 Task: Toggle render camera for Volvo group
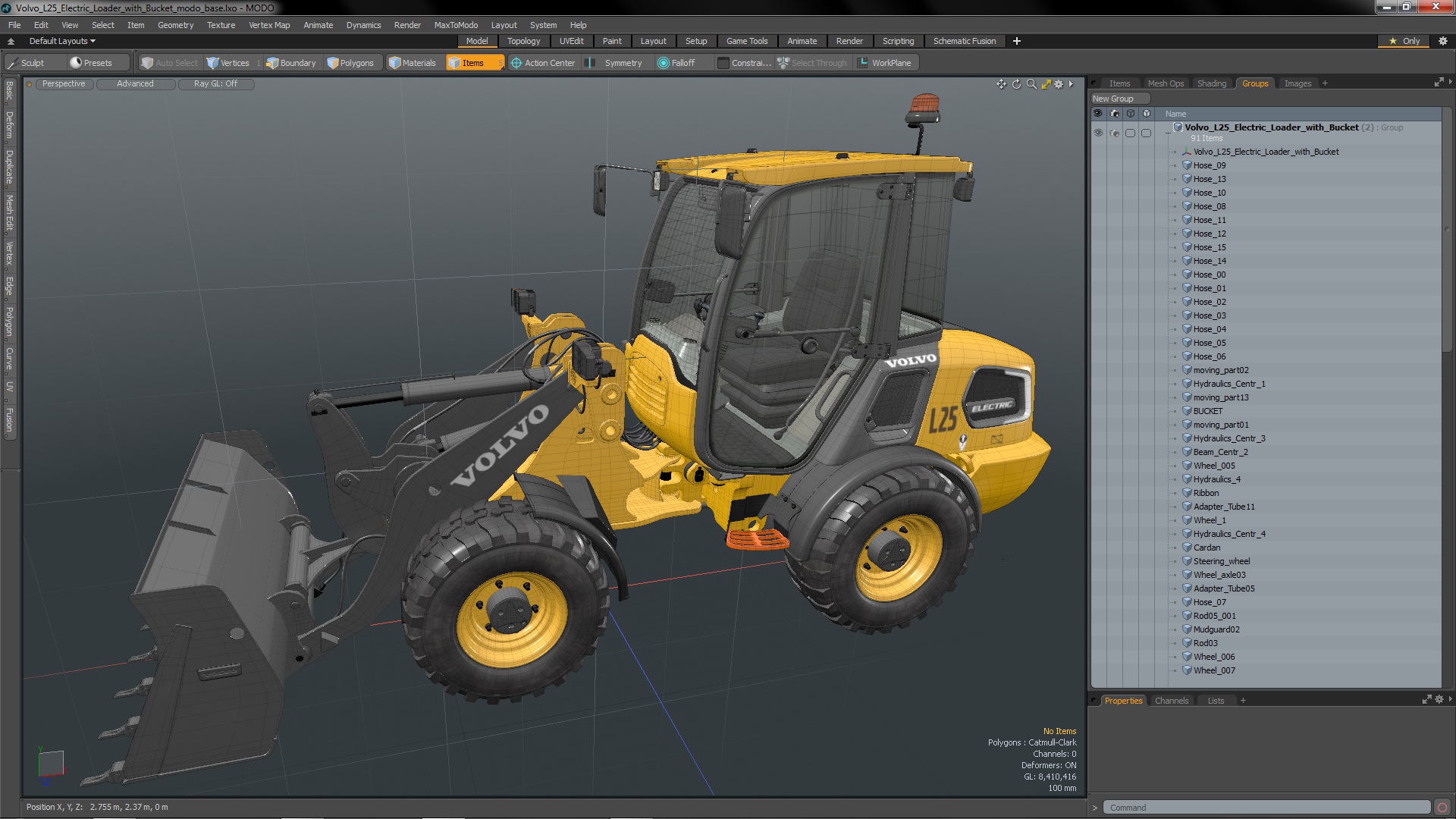click(1114, 133)
